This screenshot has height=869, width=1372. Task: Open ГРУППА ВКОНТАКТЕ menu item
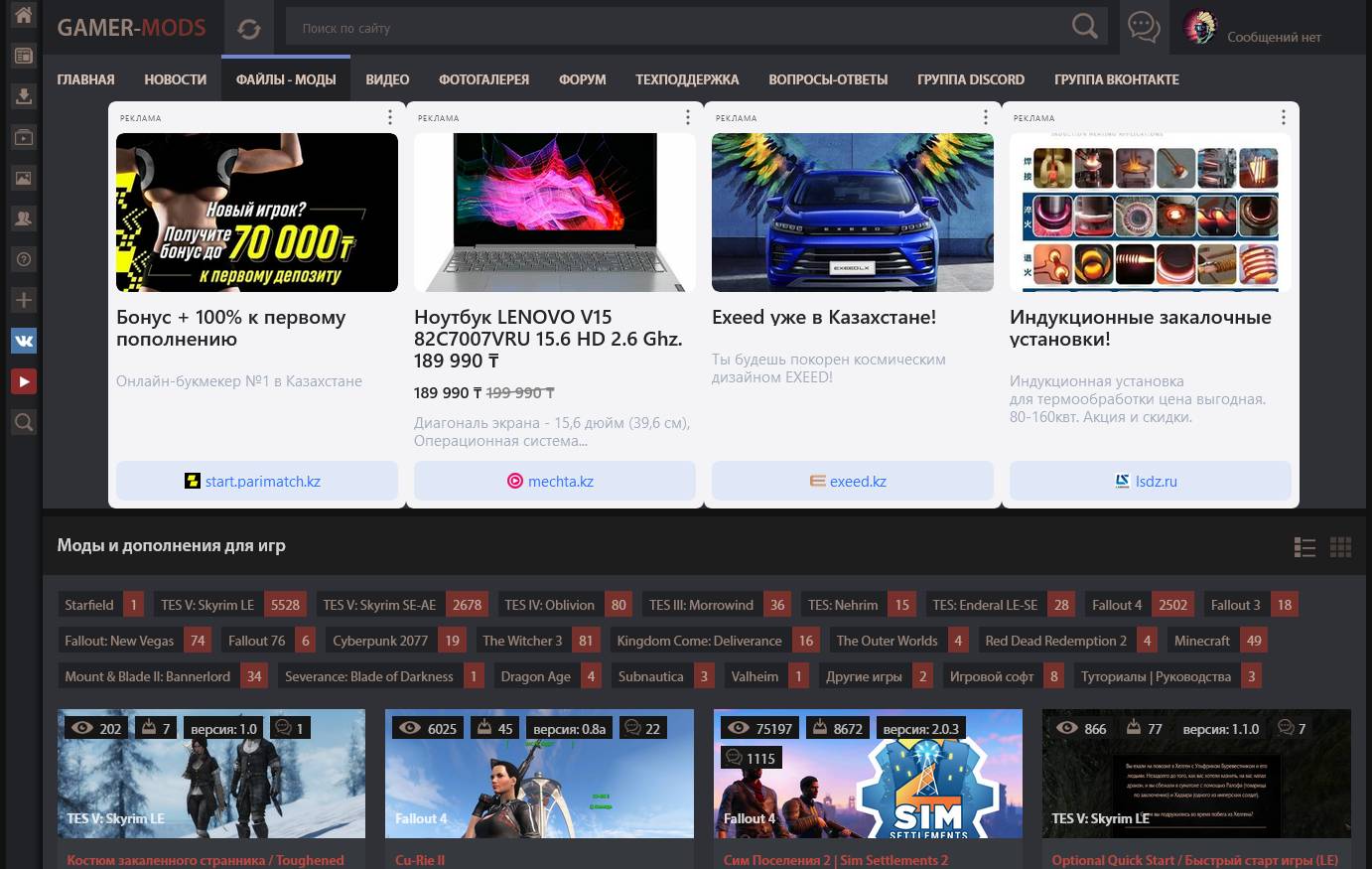click(x=1117, y=79)
